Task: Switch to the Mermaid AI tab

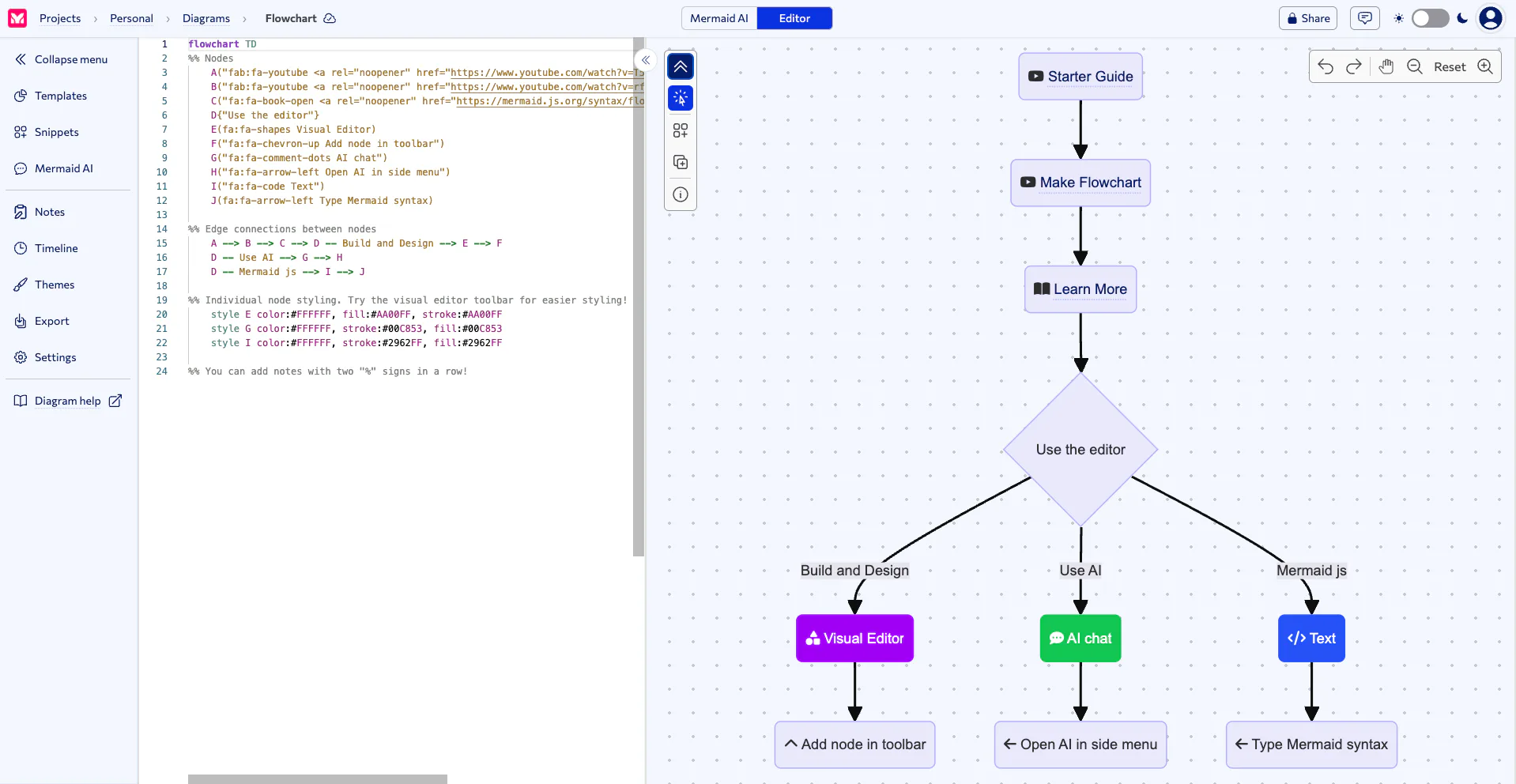Action: [x=719, y=18]
